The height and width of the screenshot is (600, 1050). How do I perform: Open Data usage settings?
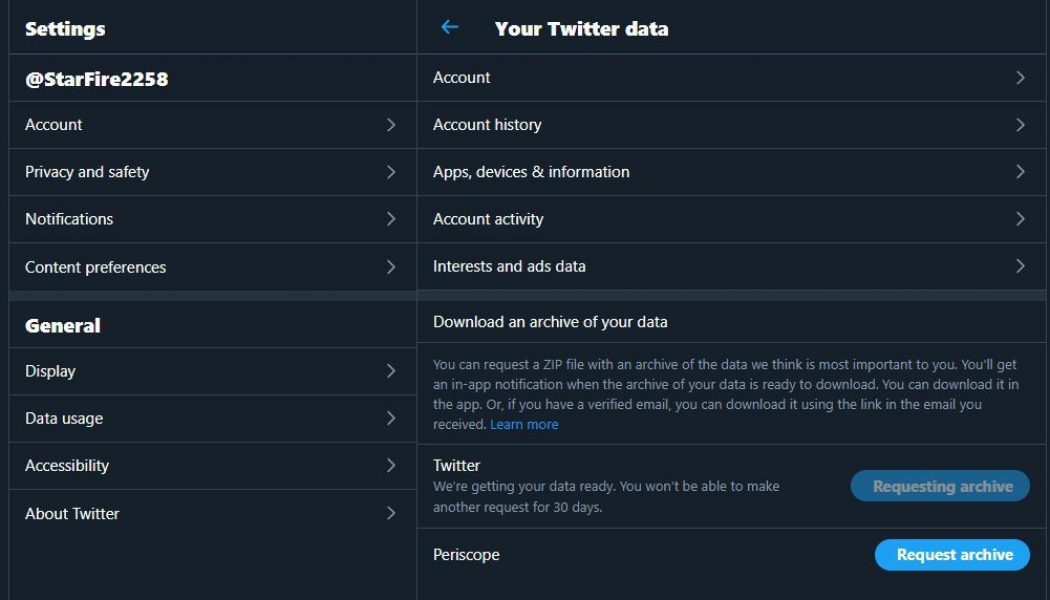tap(64, 418)
